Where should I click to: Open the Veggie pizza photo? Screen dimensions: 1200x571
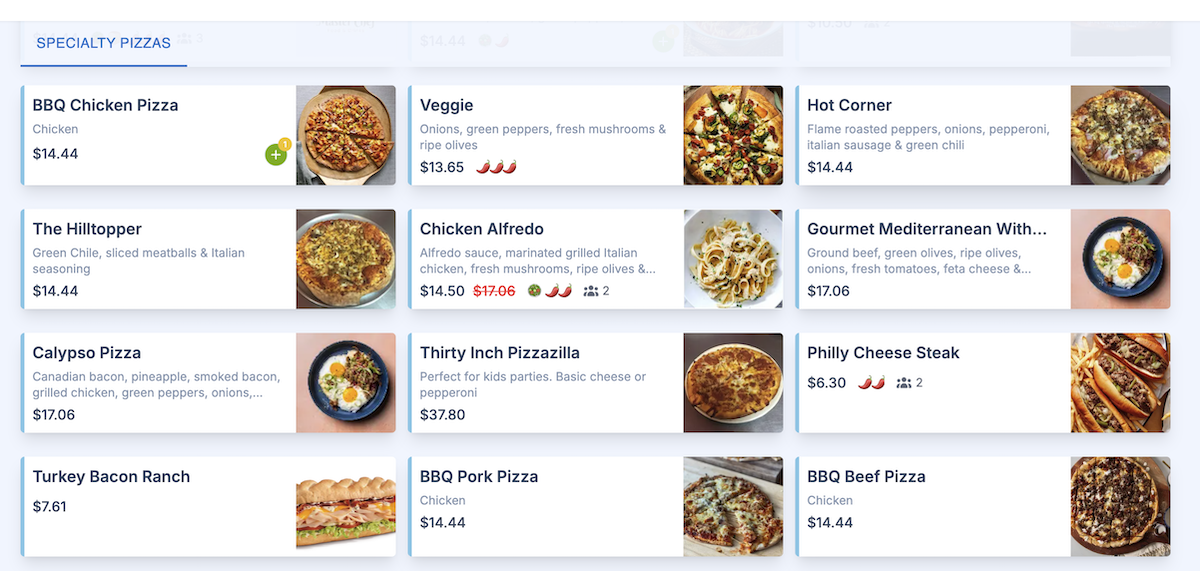point(733,135)
